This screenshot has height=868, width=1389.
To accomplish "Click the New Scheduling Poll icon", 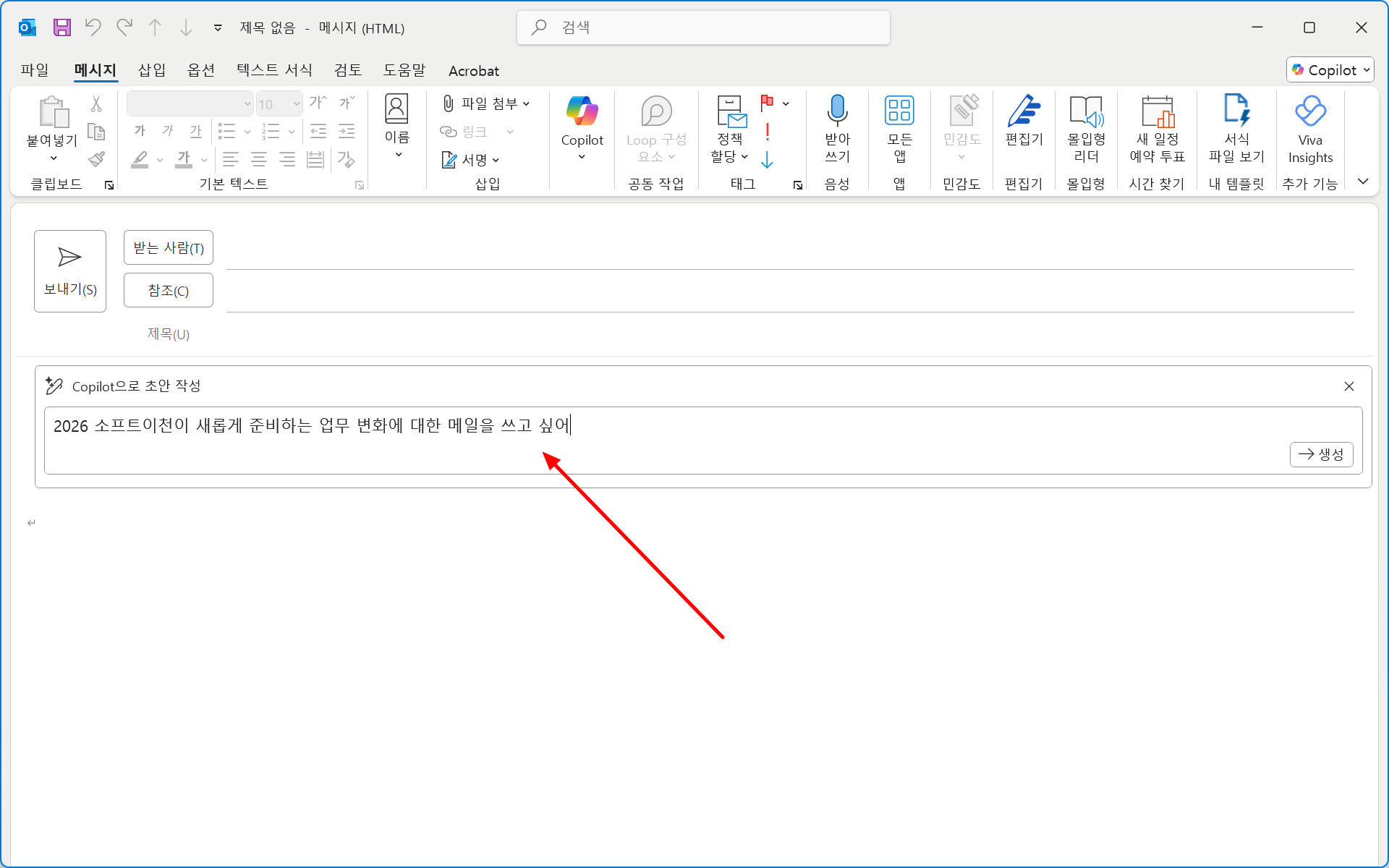I will pos(1157,111).
